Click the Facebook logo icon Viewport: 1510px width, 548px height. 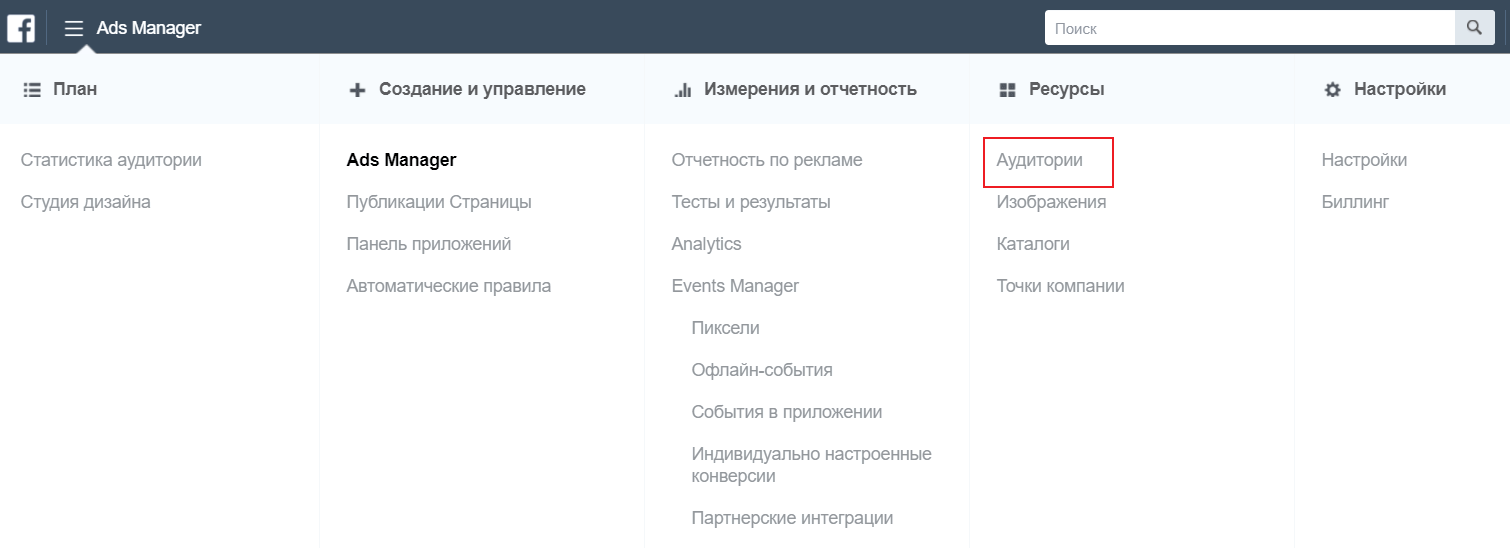21,28
